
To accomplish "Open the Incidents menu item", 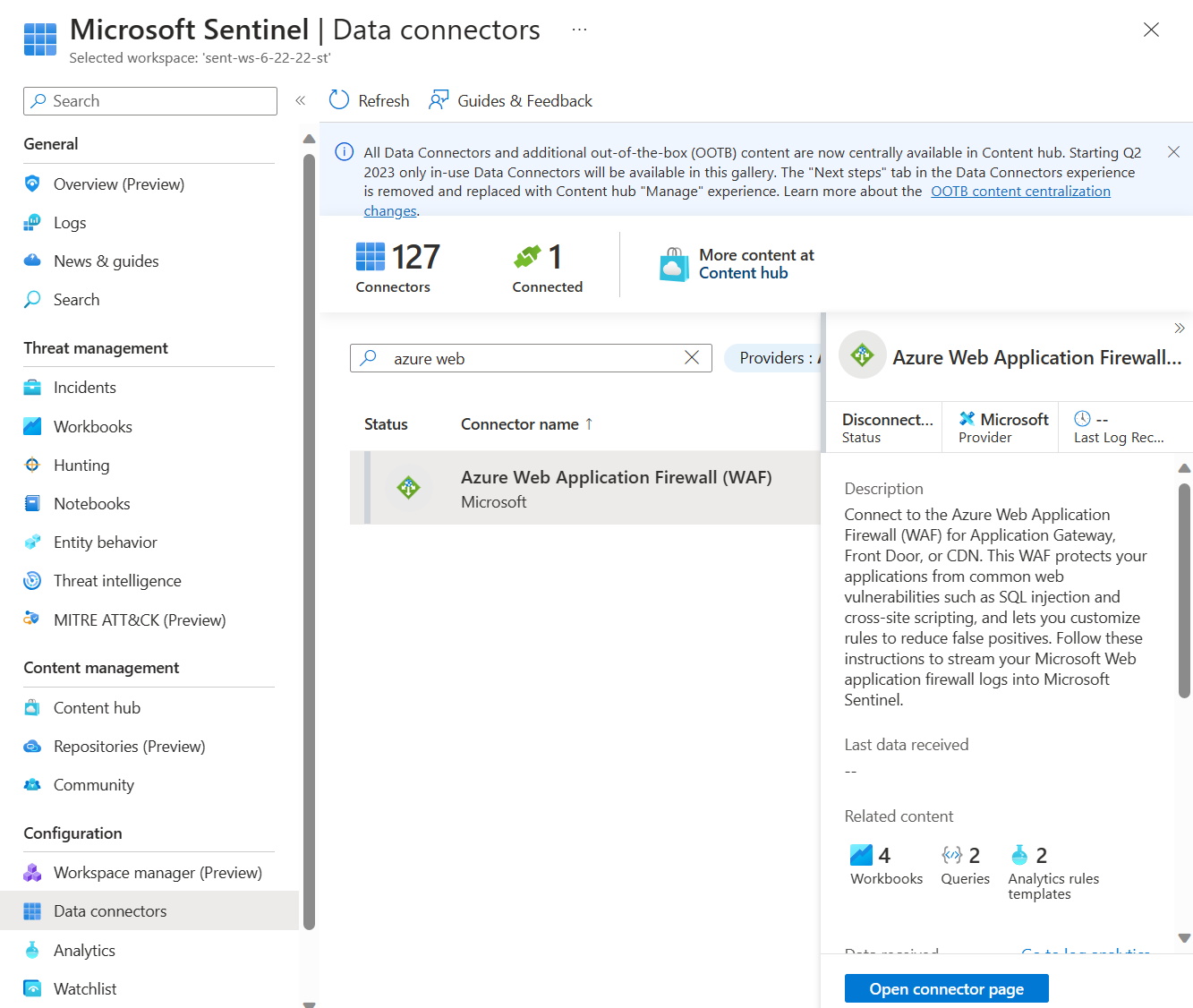I will tap(85, 387).
